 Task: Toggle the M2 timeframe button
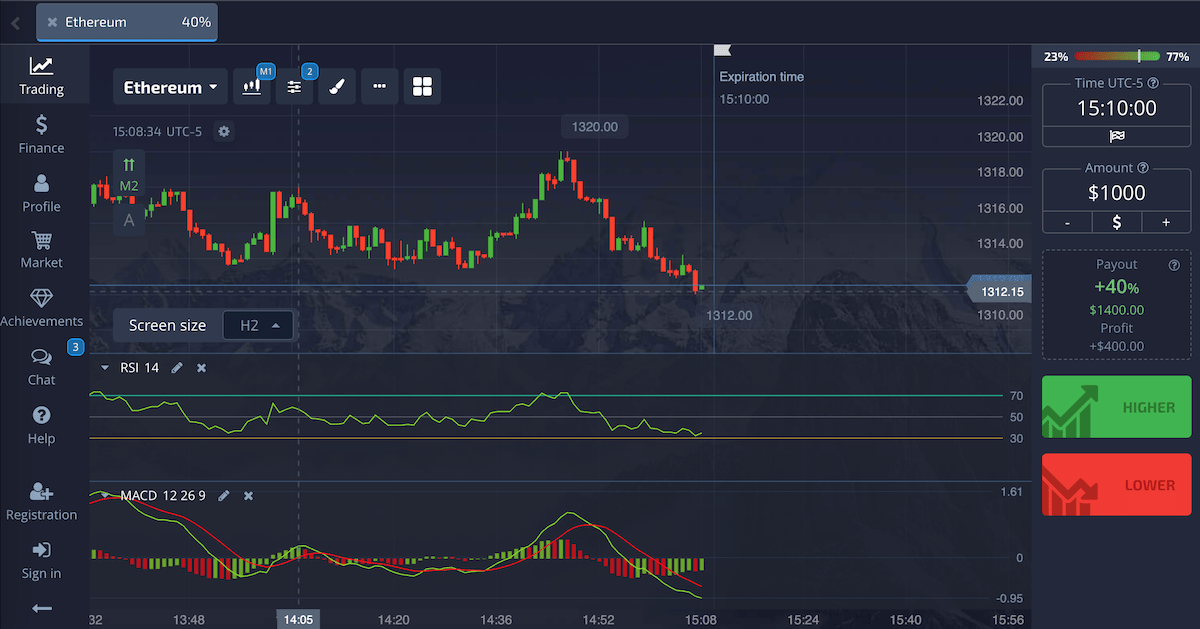(129, 186)
